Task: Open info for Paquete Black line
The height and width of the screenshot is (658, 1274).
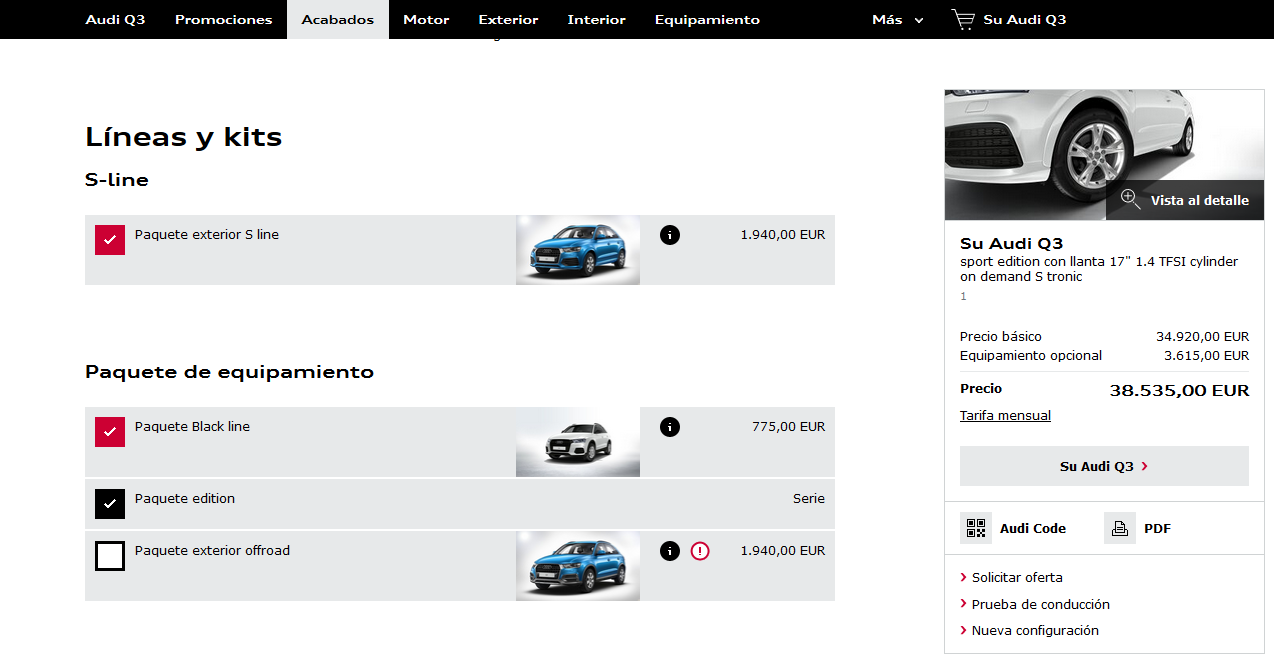Action: click(670, 427)
